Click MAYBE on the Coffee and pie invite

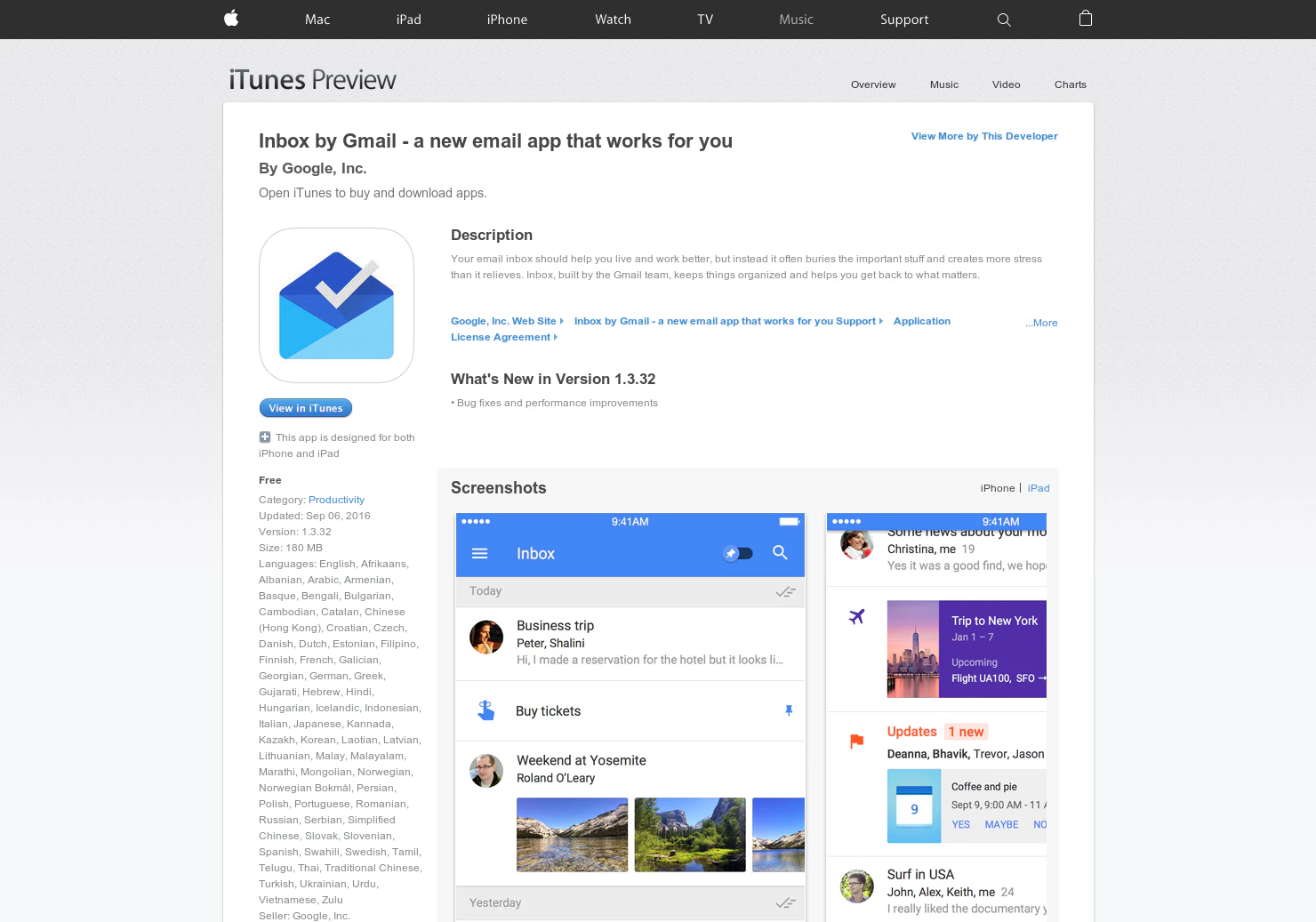click(1001, 825)
